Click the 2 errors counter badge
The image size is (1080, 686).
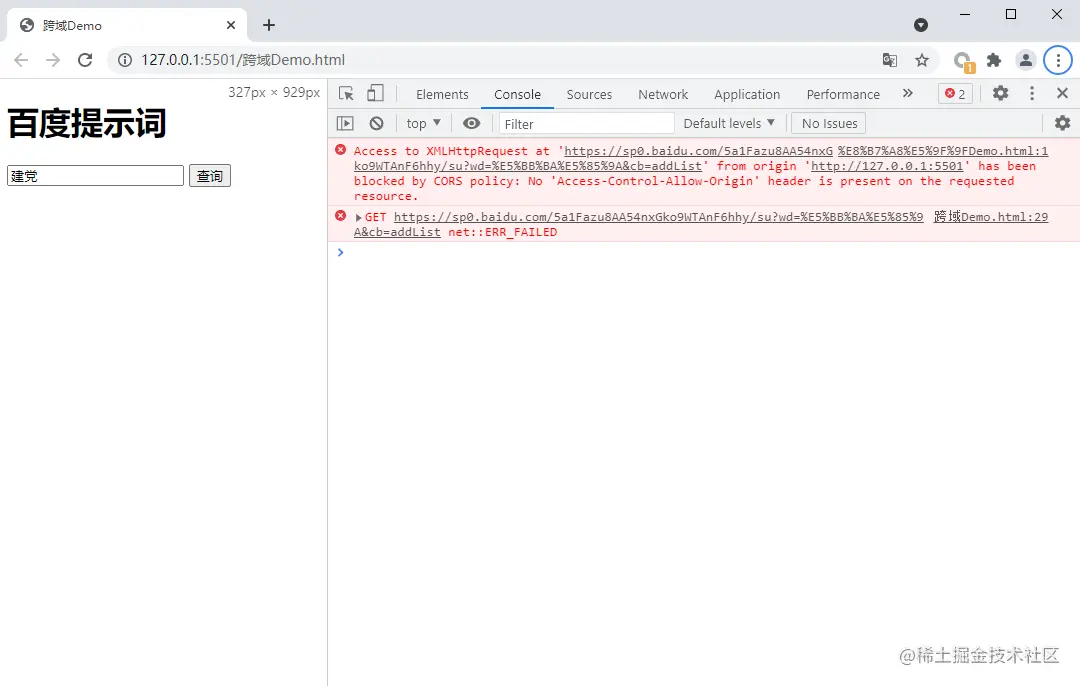pyautogui.click(x=955, y=94)
